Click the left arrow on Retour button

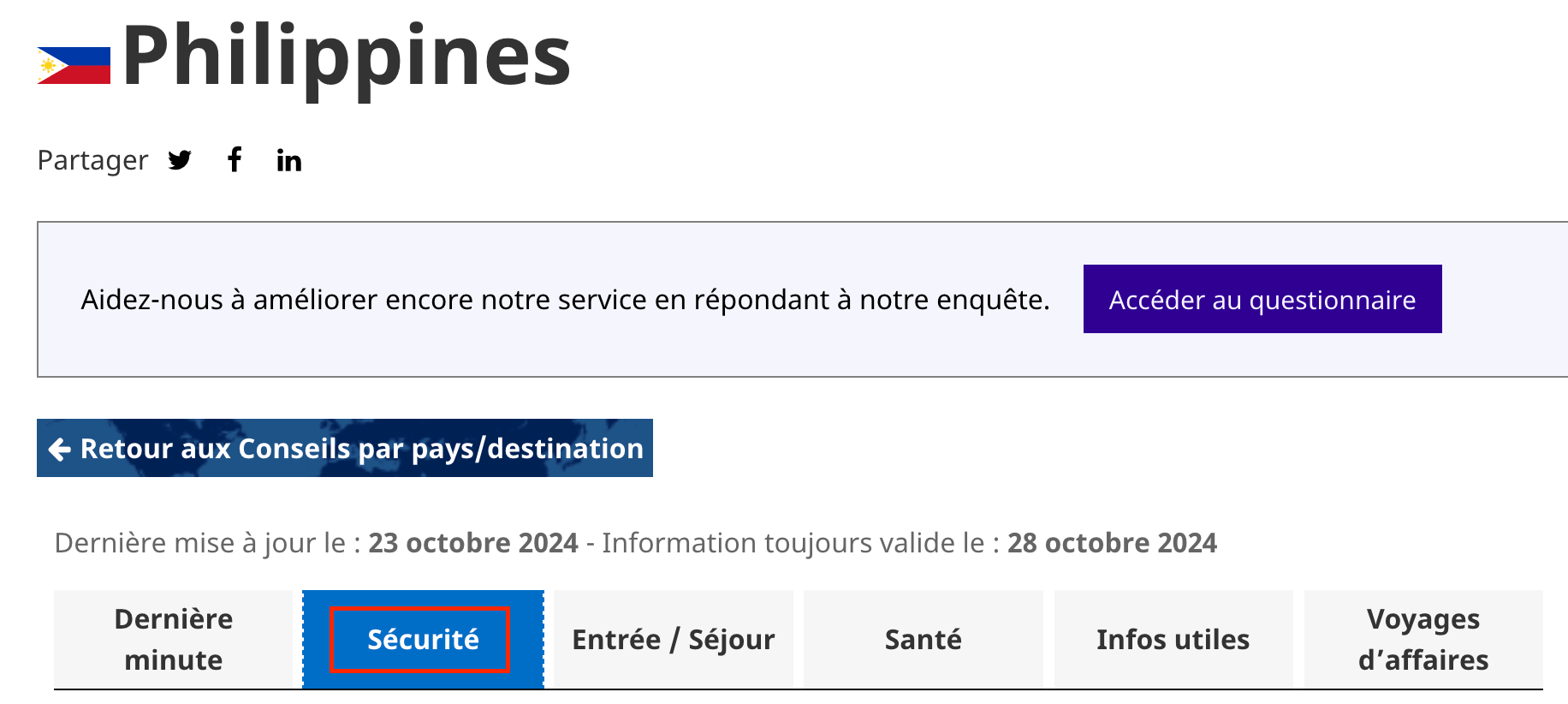[59, 449]
